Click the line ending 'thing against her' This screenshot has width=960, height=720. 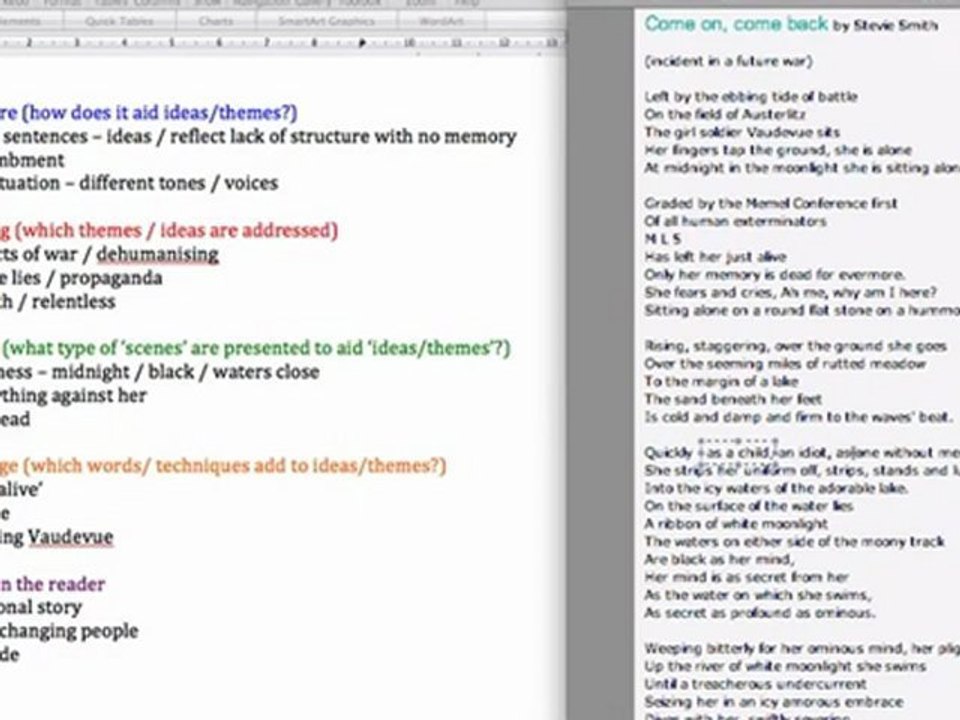73,396
